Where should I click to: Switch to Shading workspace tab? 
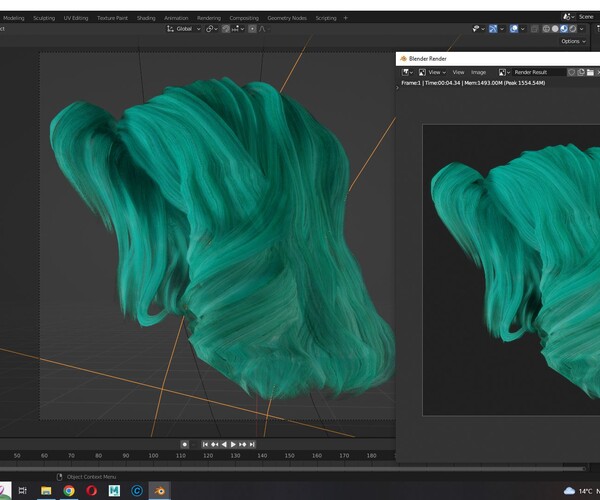146,18
